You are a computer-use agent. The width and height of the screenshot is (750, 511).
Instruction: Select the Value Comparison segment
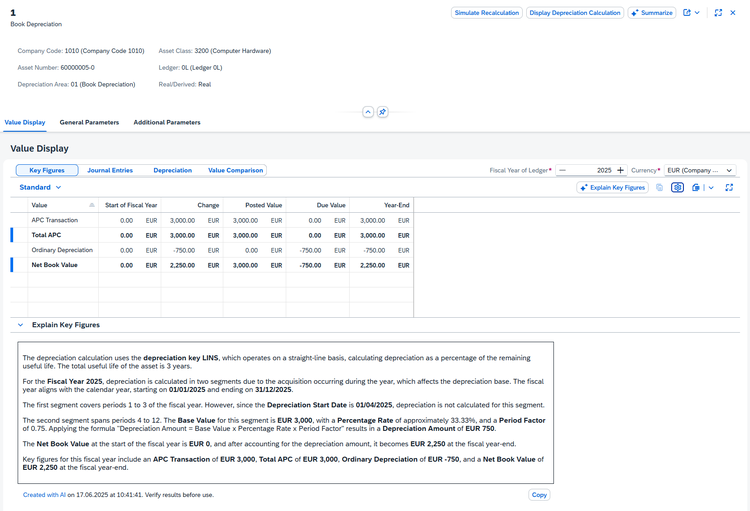(235, 170)
